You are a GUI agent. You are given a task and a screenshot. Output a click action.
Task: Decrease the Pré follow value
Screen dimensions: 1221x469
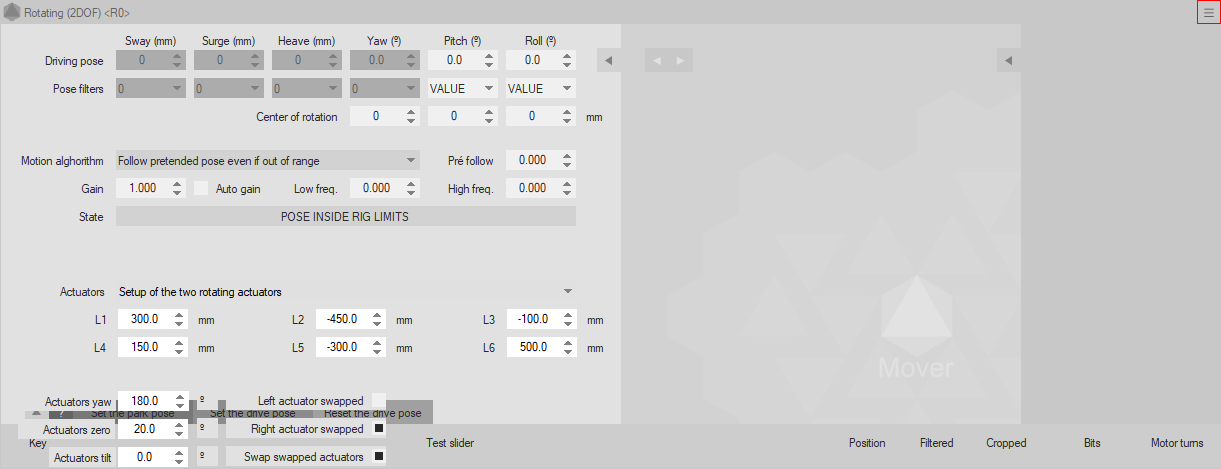[567, 165]
